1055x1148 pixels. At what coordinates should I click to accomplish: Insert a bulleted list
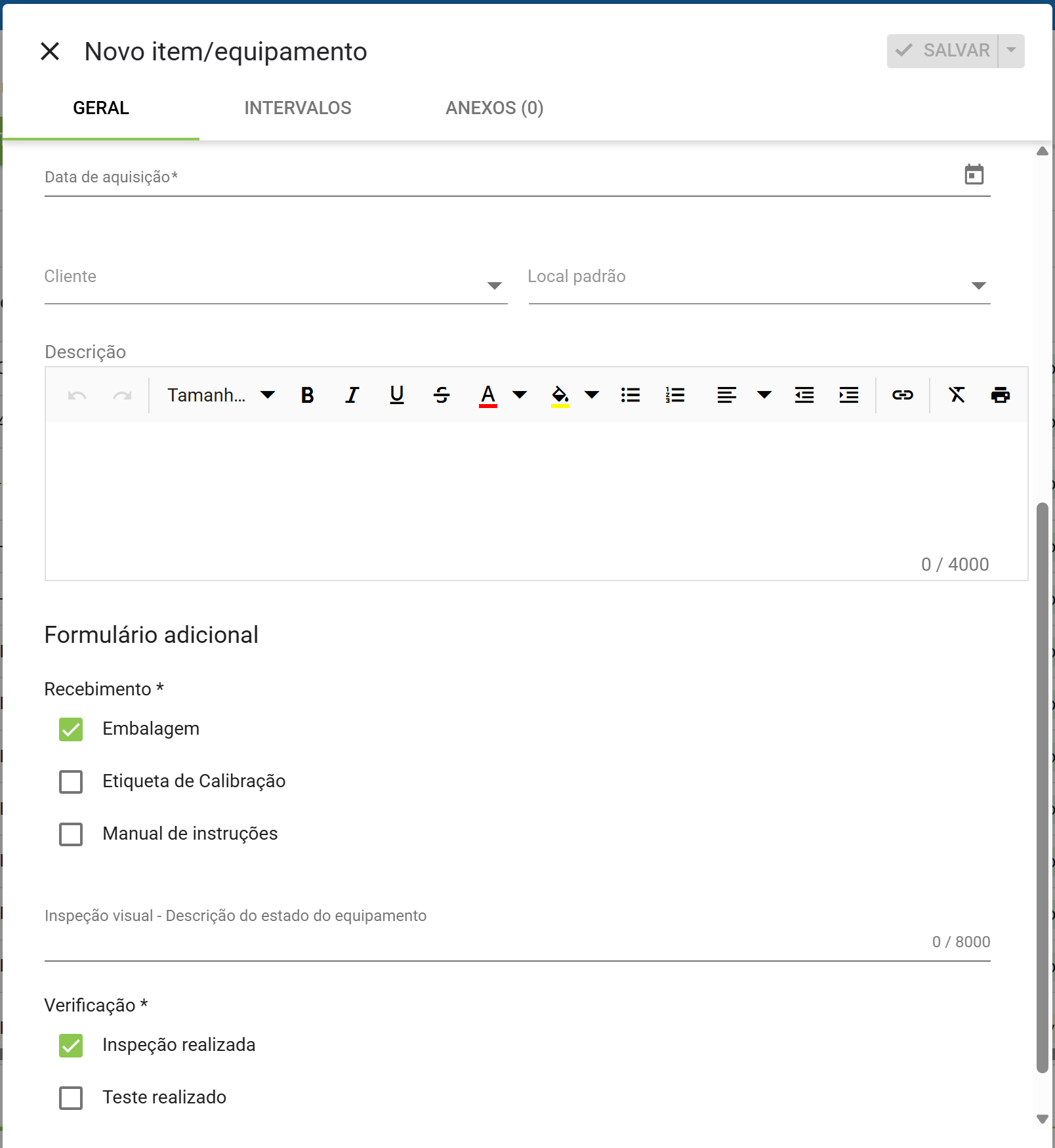coord(631,395)
